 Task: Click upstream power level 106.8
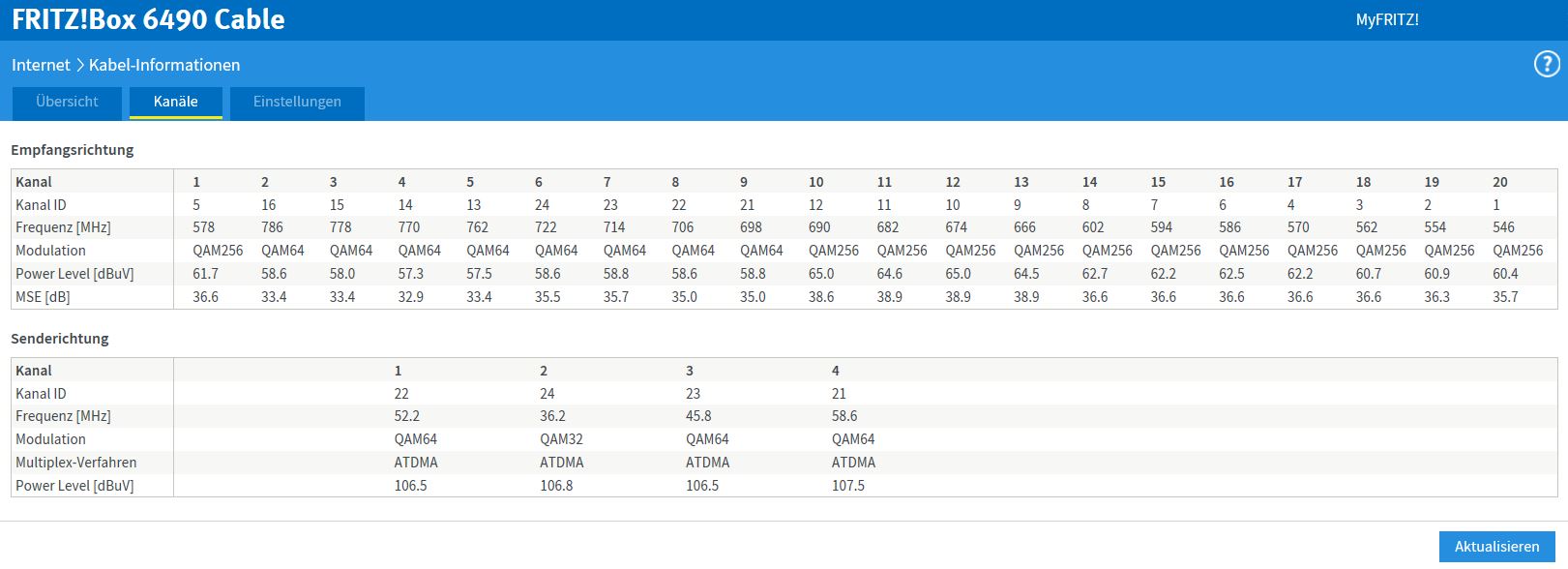pyautogui.click(x=556, y=486)
